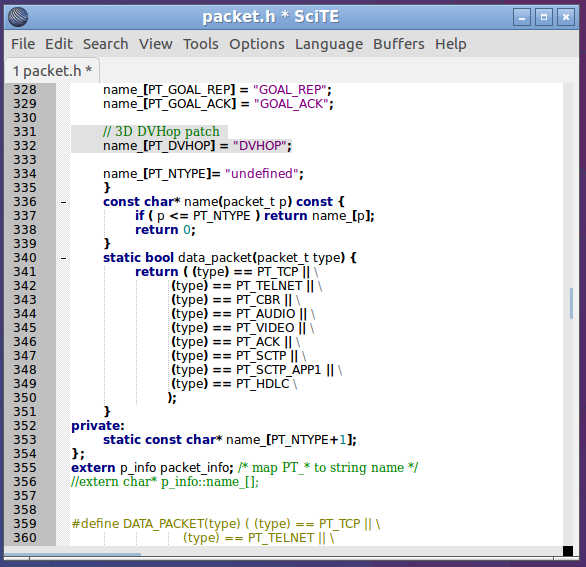Click line number 352 in the margin
The width and height of the screenshot is (586, 567).
click(25, 426)
